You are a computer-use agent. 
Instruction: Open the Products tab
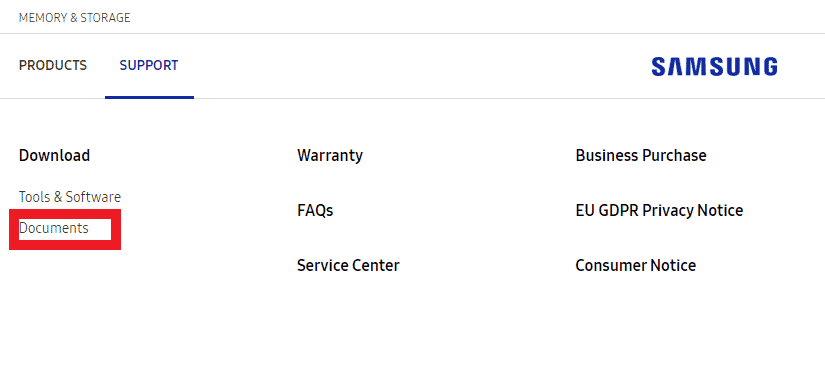tap(53, 66)
